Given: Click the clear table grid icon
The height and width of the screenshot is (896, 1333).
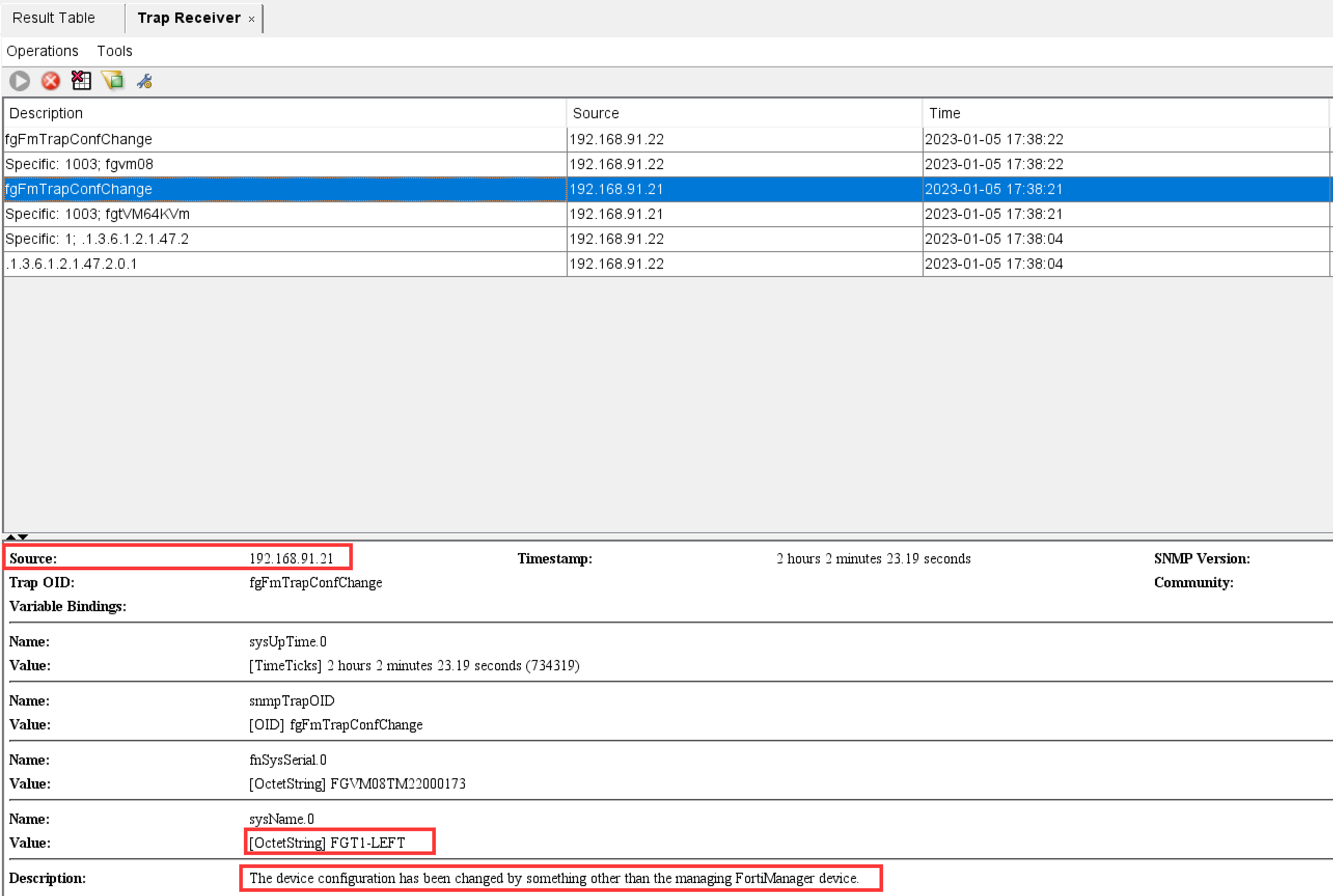Looking at the screenshot, I should click(81, 80).
